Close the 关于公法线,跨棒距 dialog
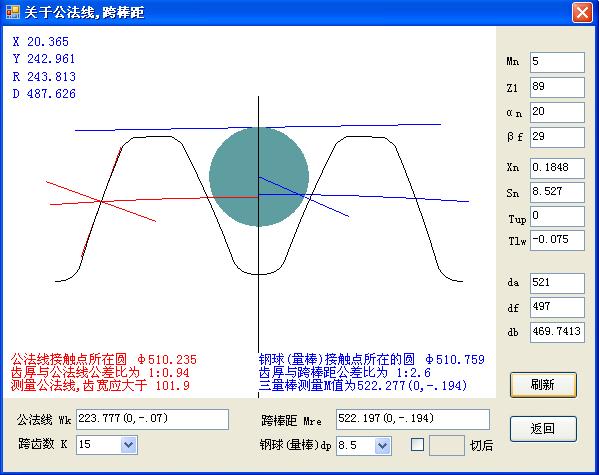The width and height of the screenshot is (599, 475). point(582,13)
